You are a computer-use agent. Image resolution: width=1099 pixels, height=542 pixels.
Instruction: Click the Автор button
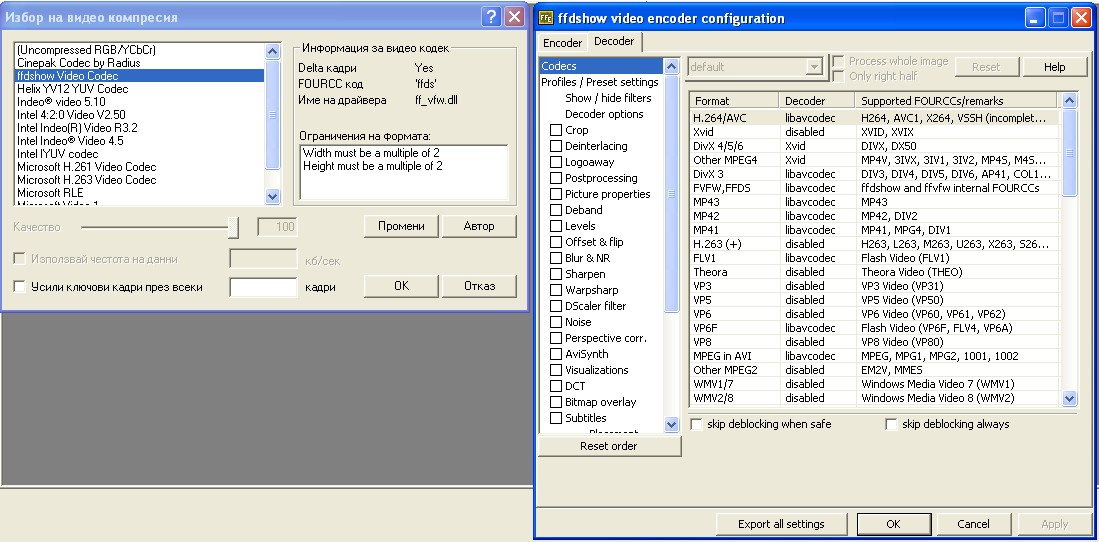(x=479, y=226)
